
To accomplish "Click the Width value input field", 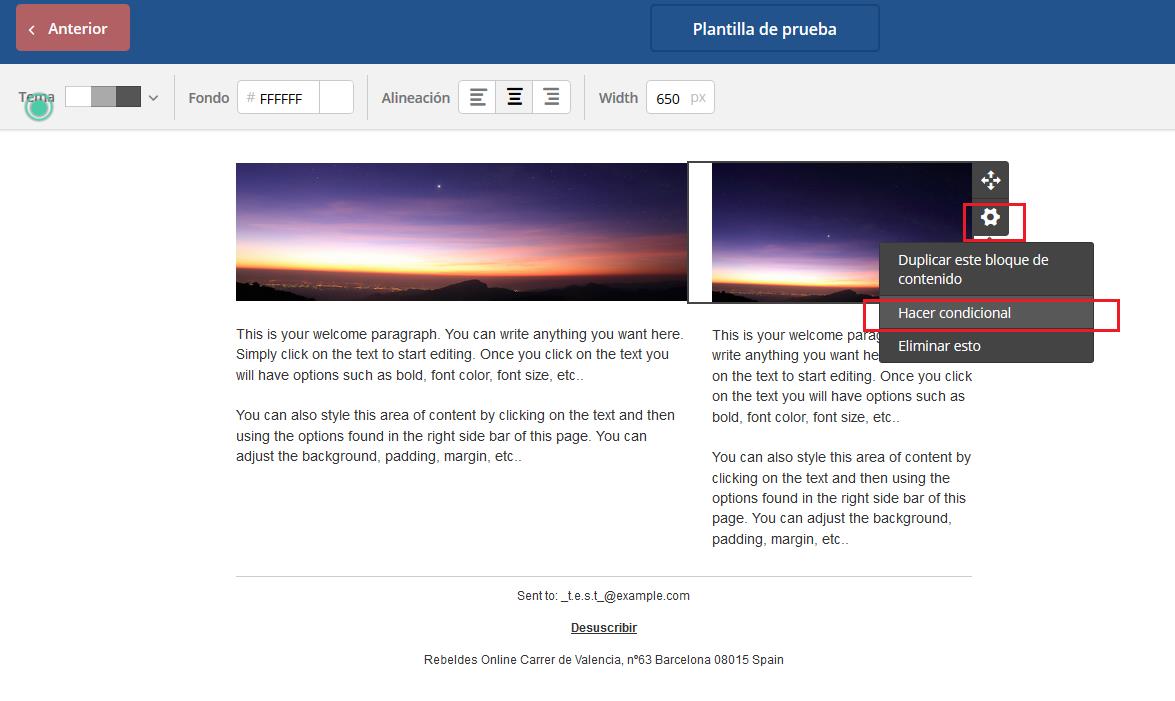I will click(668, 98).
